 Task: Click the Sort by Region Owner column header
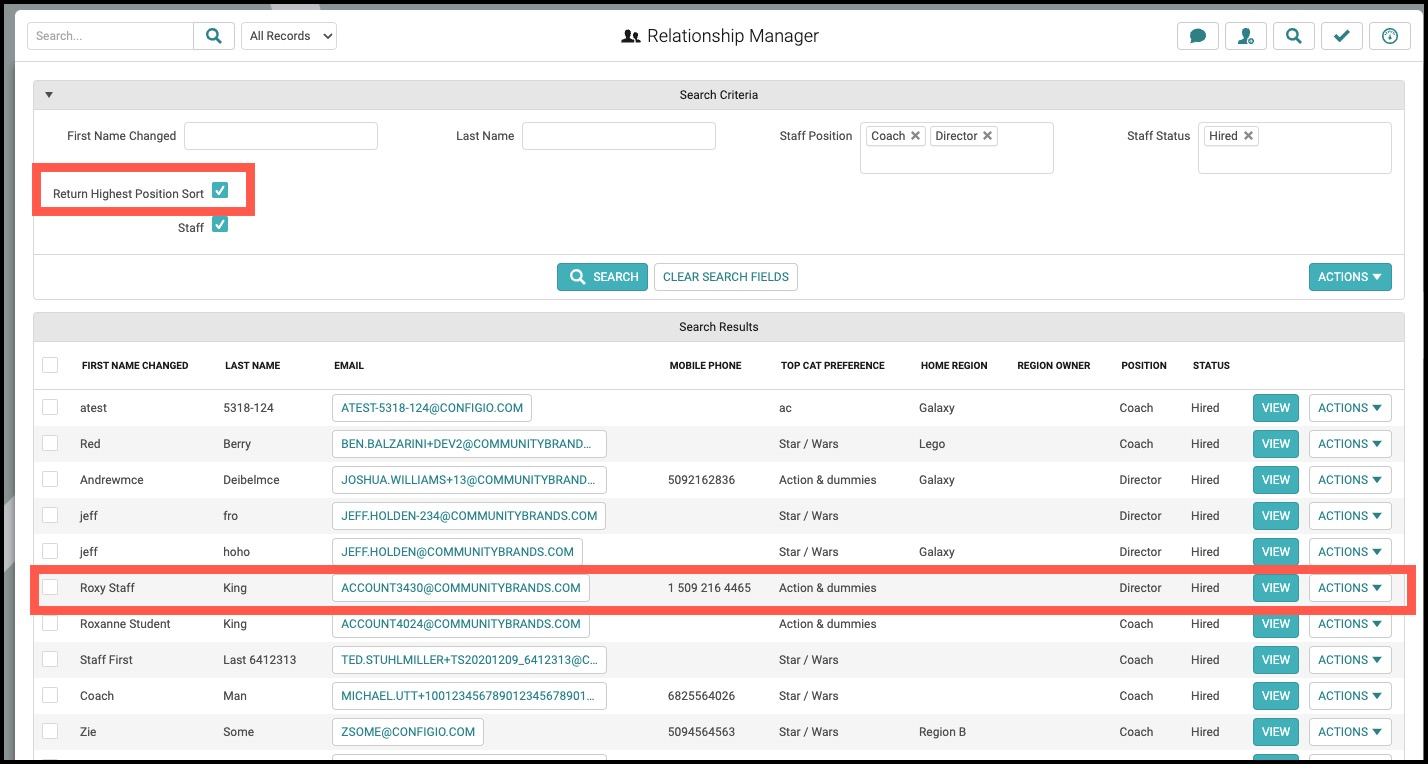pyautogui.click(x=1054, y=366)
